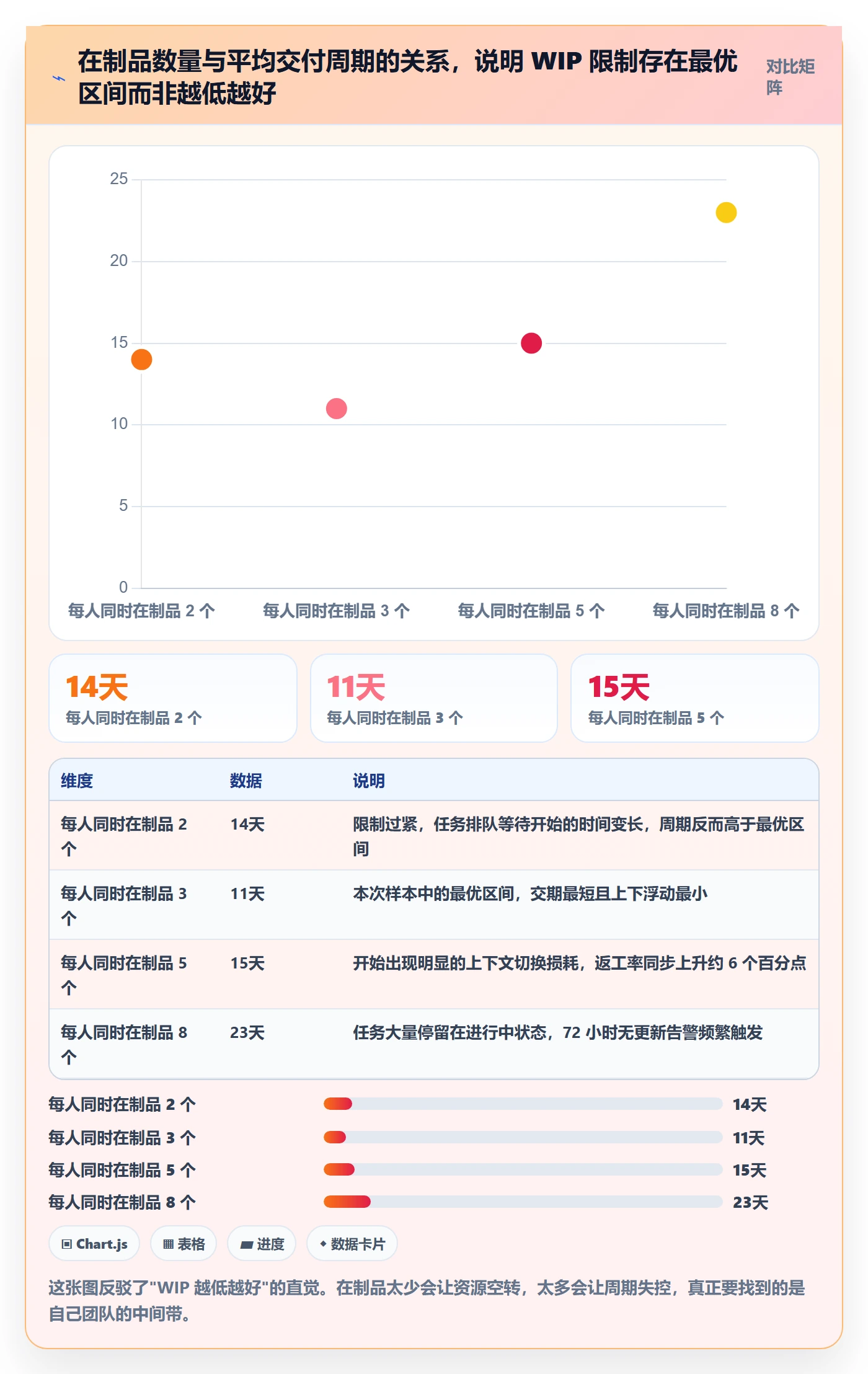868x1374 pixels.
Task: Click the 对比矩阵 label in header
Action: pyautogui.click(x=790, y=78)
